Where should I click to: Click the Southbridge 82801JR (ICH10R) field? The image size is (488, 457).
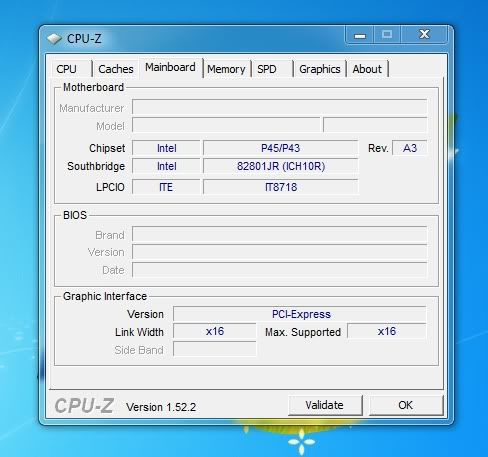coord(280,166)
